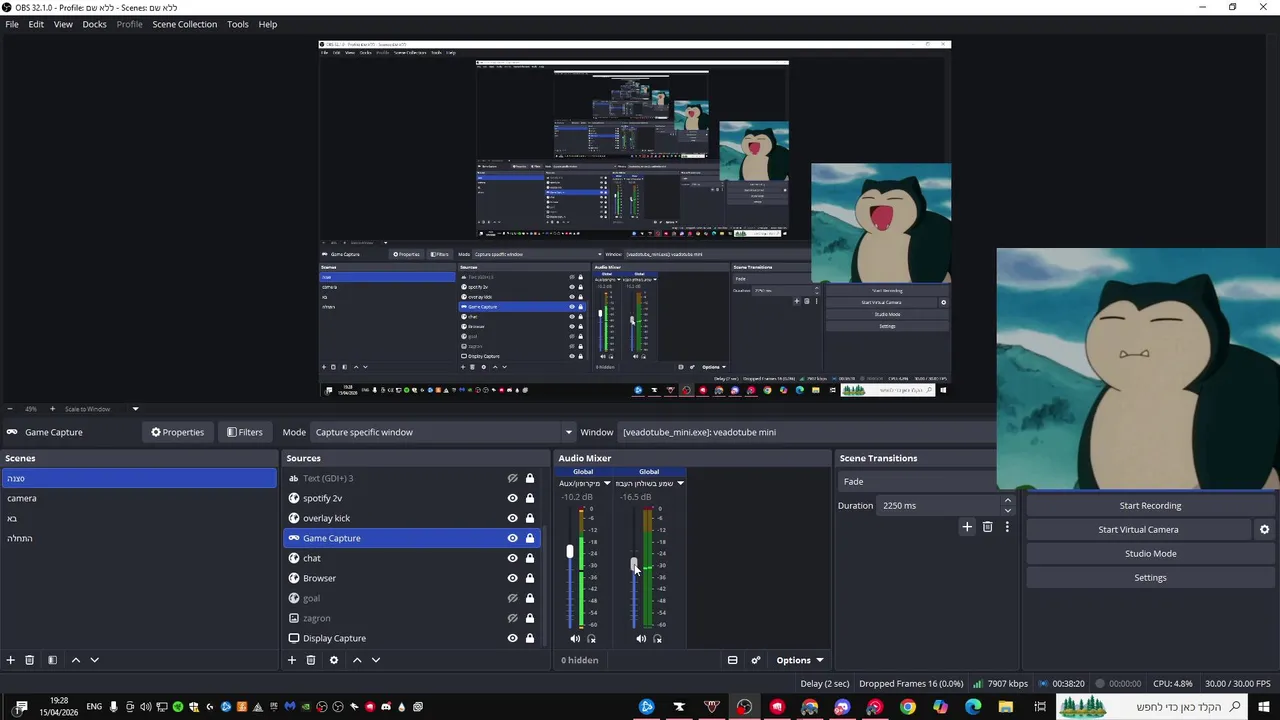This screenshot has height=720, width=1280.
Task: Decrease the transition duration value
Action: (1007, 510)
